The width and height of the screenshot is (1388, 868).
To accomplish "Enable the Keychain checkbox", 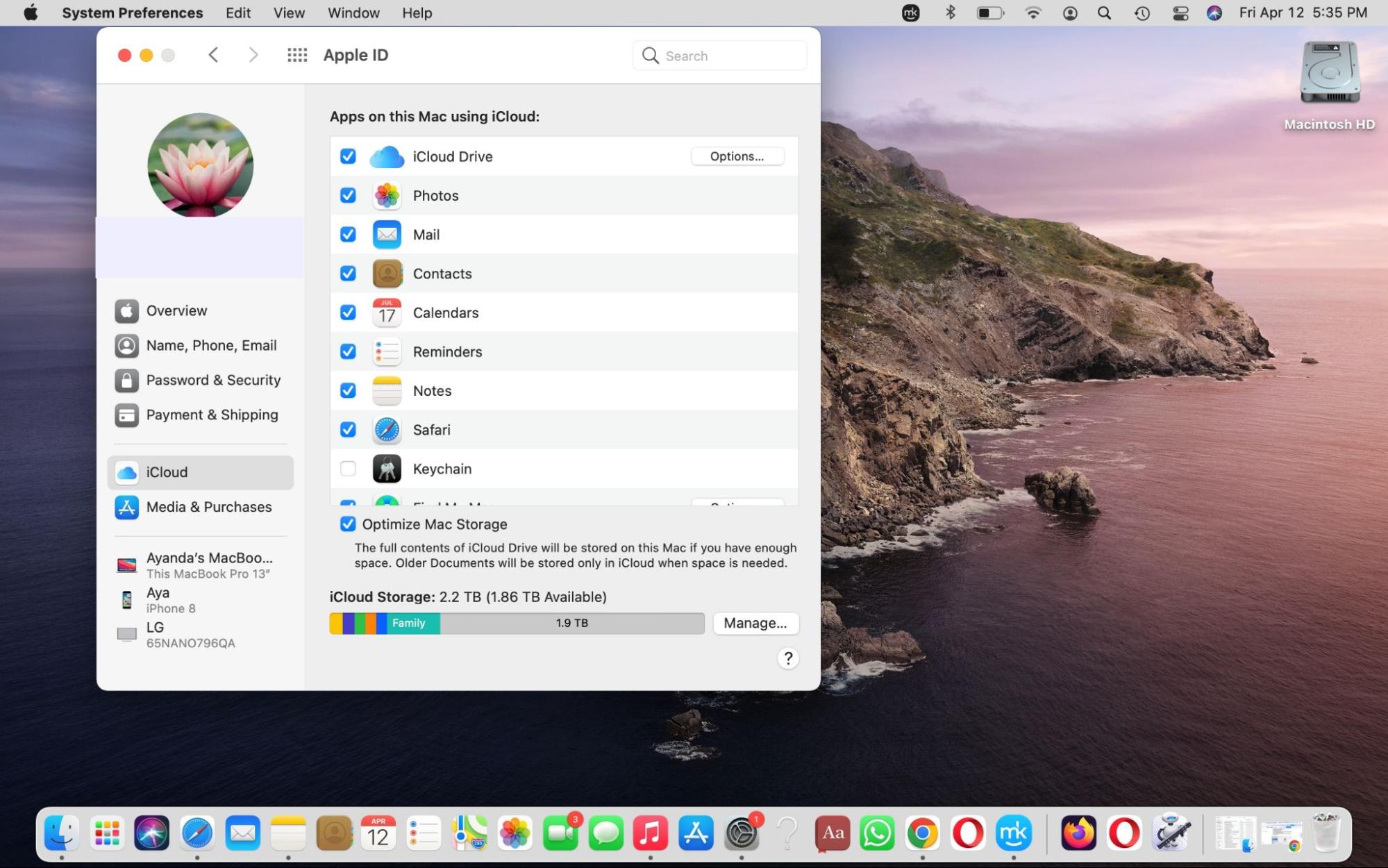I will [348, 469].
